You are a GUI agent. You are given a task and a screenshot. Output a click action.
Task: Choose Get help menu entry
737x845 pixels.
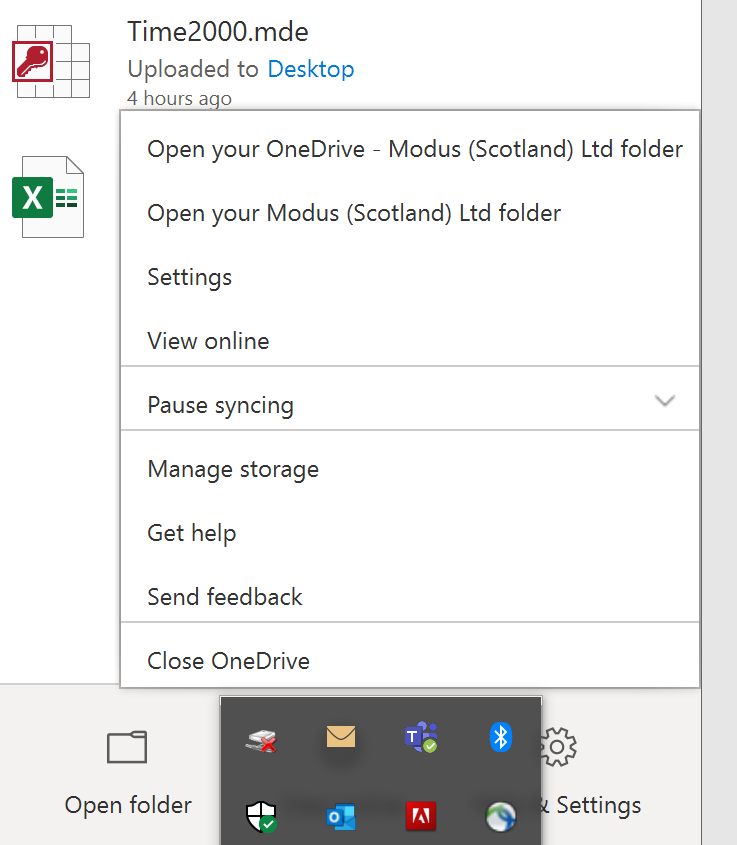click(410, 533)
